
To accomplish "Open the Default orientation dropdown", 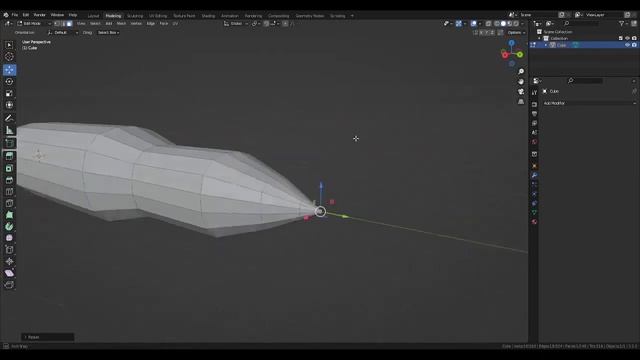I will [x=62, y=33].
